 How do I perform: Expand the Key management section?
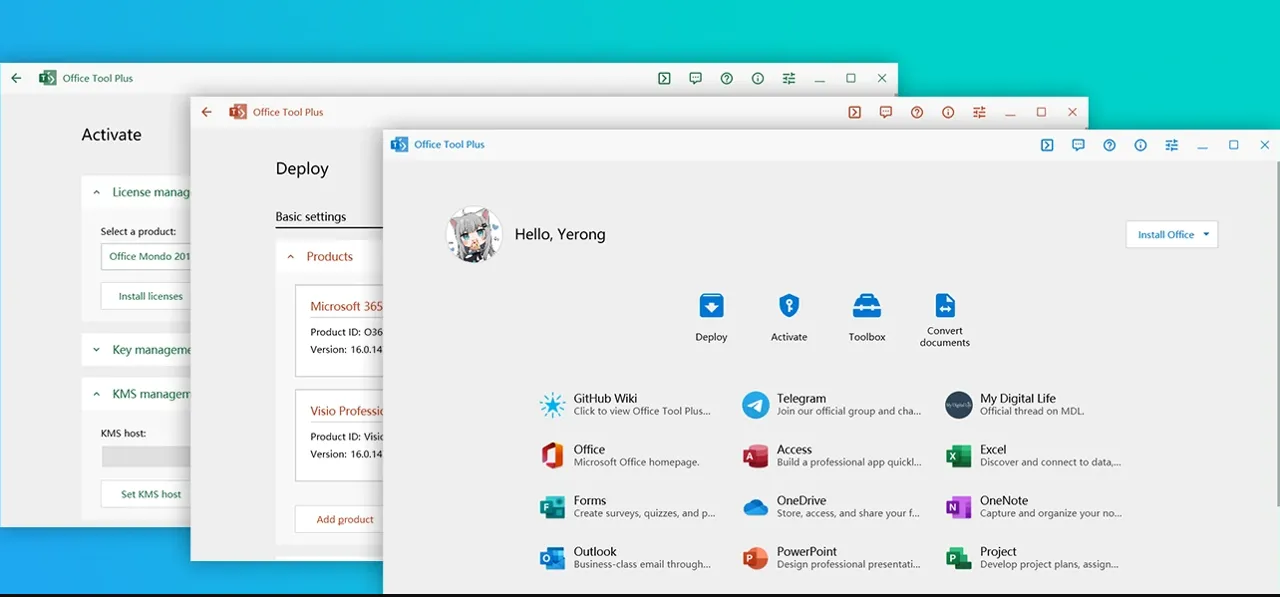[136, 350]
